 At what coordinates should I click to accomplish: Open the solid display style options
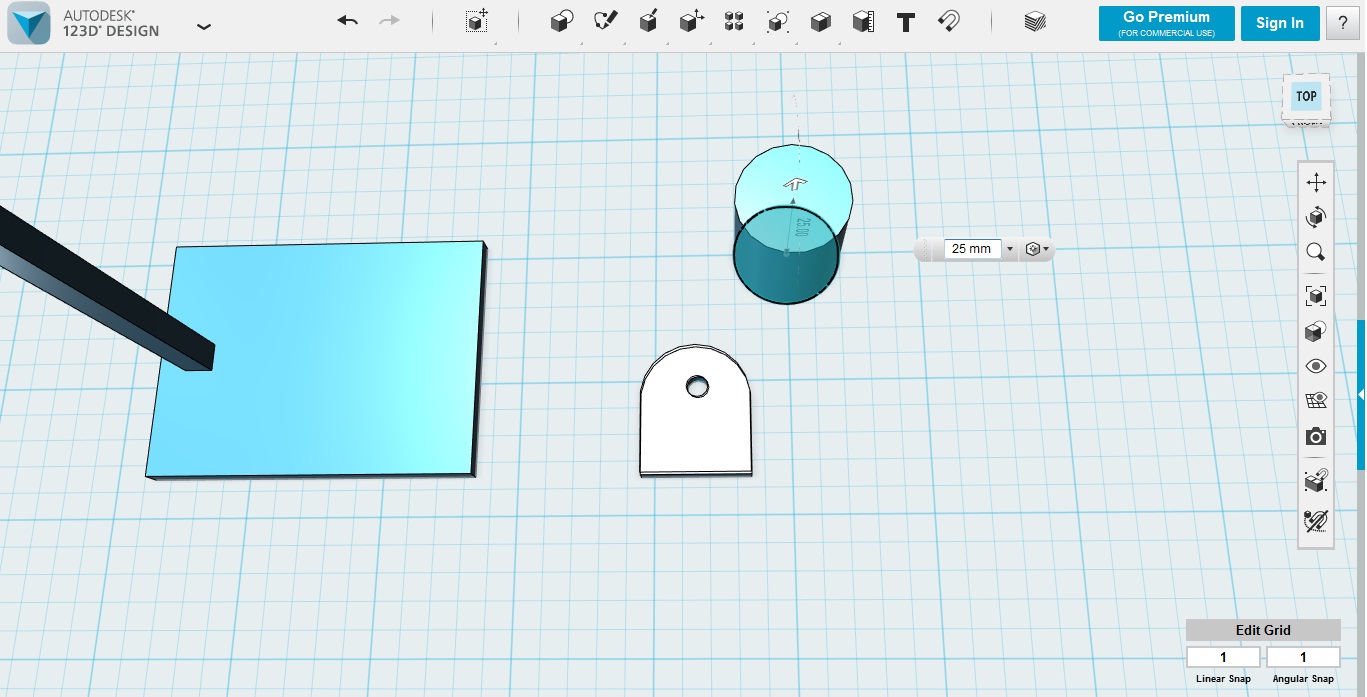[x=1316, y=331]
